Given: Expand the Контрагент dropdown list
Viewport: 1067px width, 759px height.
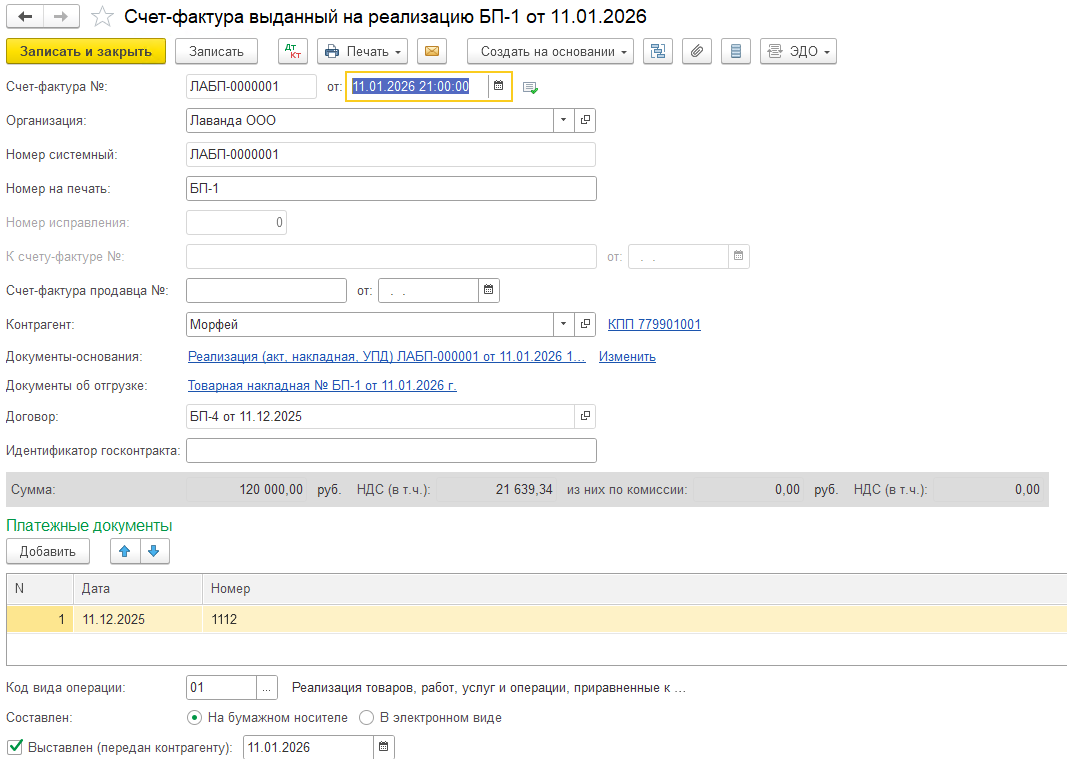Looking at the screenshot, I should 563,325.
